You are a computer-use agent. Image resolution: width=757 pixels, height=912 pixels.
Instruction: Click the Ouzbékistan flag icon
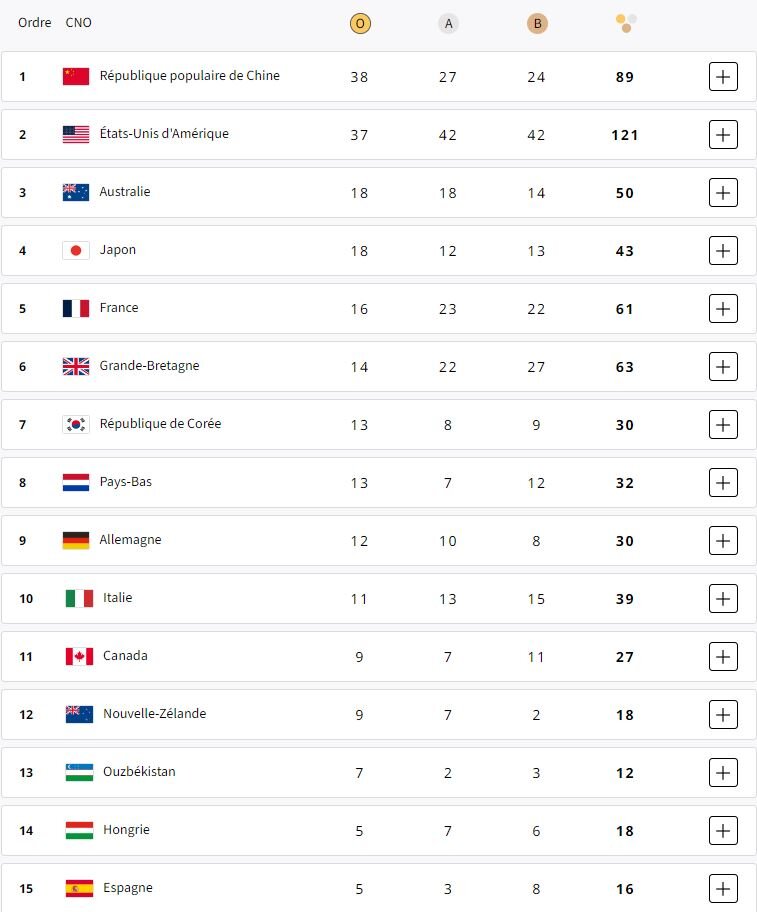pyautogui.click(x=79, y=772)
